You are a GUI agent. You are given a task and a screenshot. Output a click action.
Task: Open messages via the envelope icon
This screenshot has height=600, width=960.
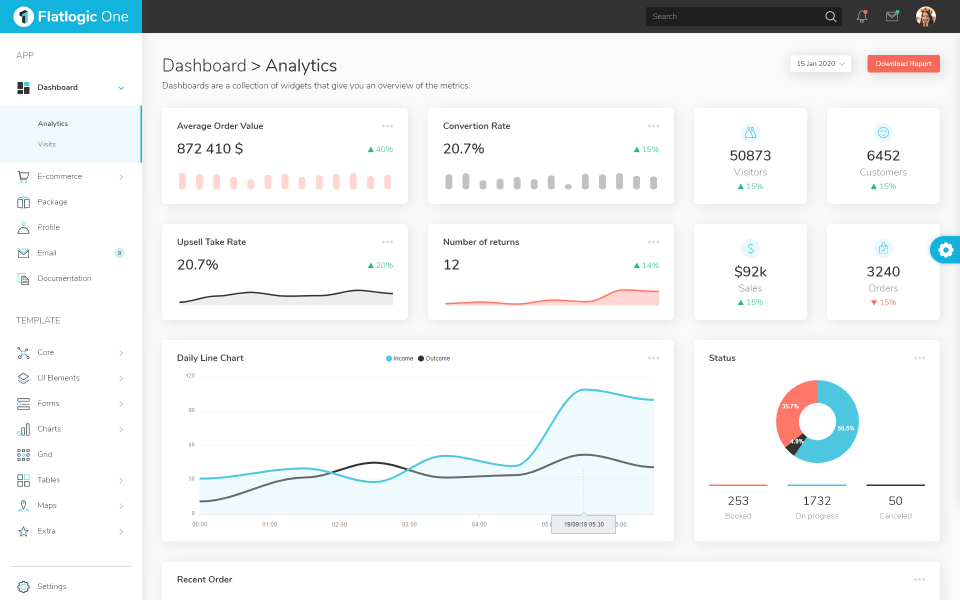coord(892,16)
